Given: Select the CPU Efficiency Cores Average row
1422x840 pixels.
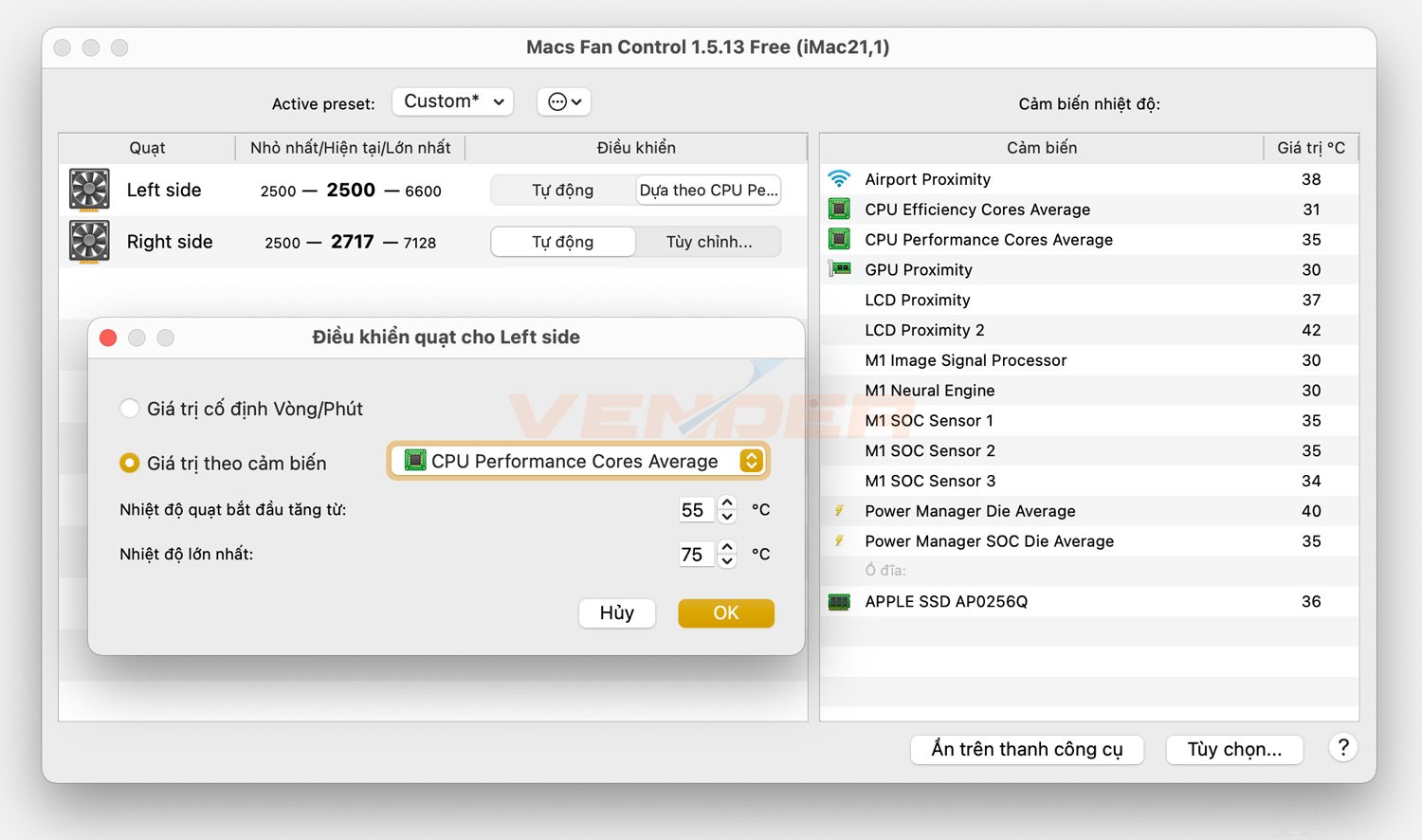Looking at the screenshot, I should [x=1089, y=210].
